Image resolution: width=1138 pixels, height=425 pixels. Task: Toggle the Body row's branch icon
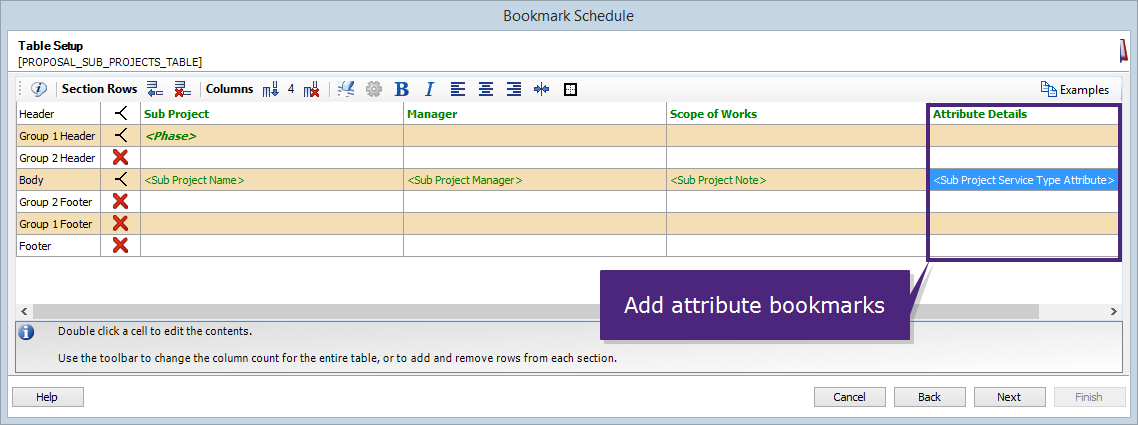(x=120, y=180)
